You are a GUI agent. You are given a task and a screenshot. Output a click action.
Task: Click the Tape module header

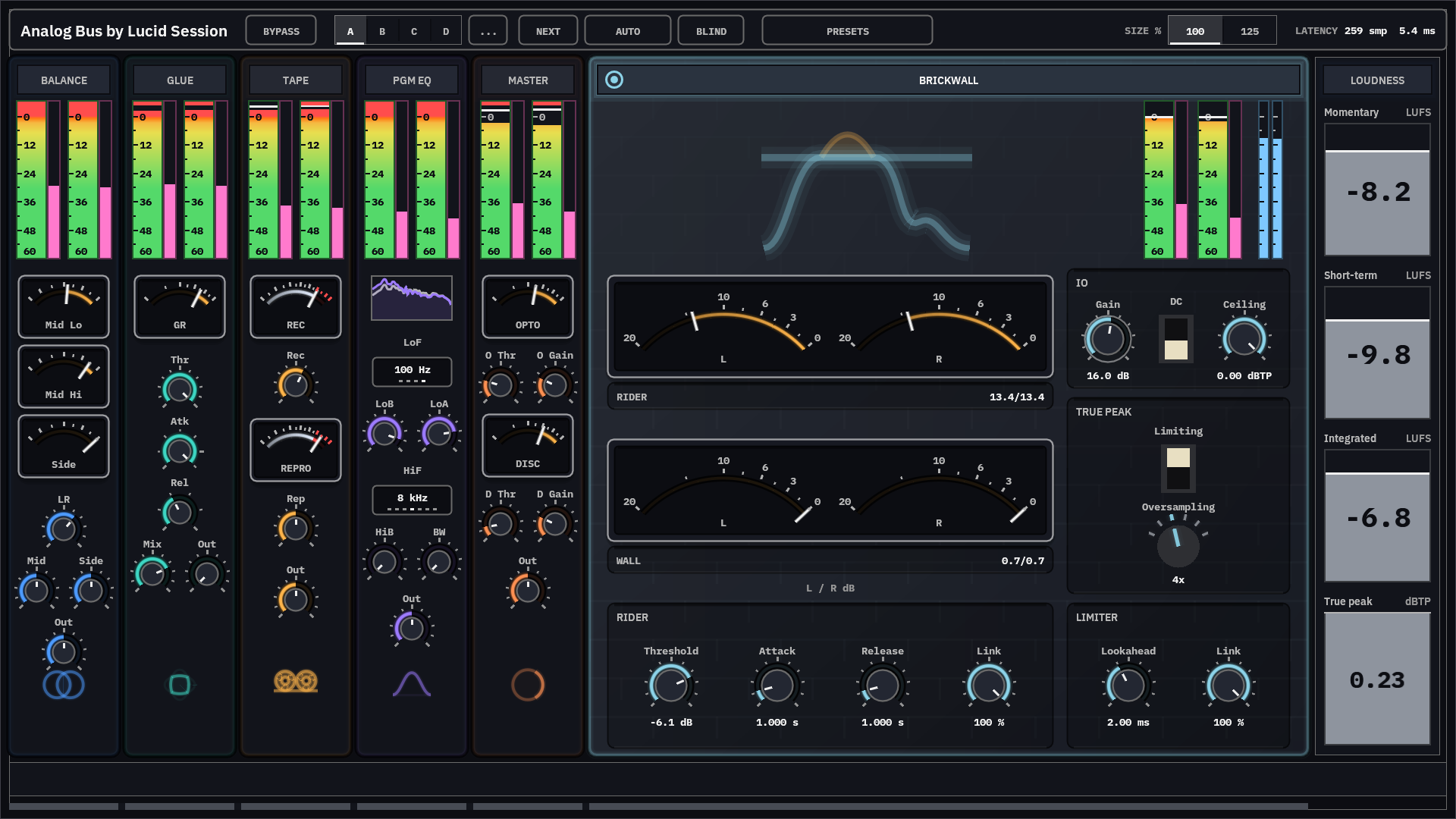(x=296, y=80)
